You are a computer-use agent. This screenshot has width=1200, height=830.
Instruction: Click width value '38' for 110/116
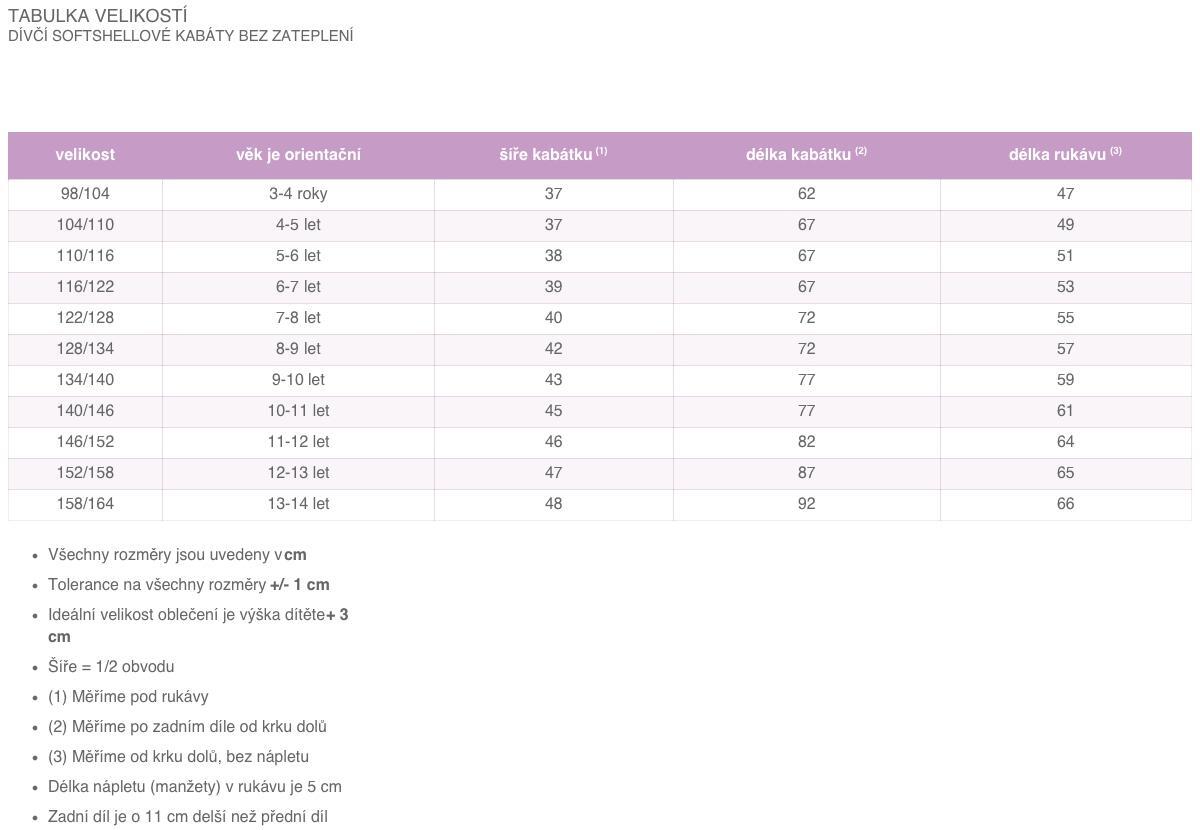click(553, 256)
